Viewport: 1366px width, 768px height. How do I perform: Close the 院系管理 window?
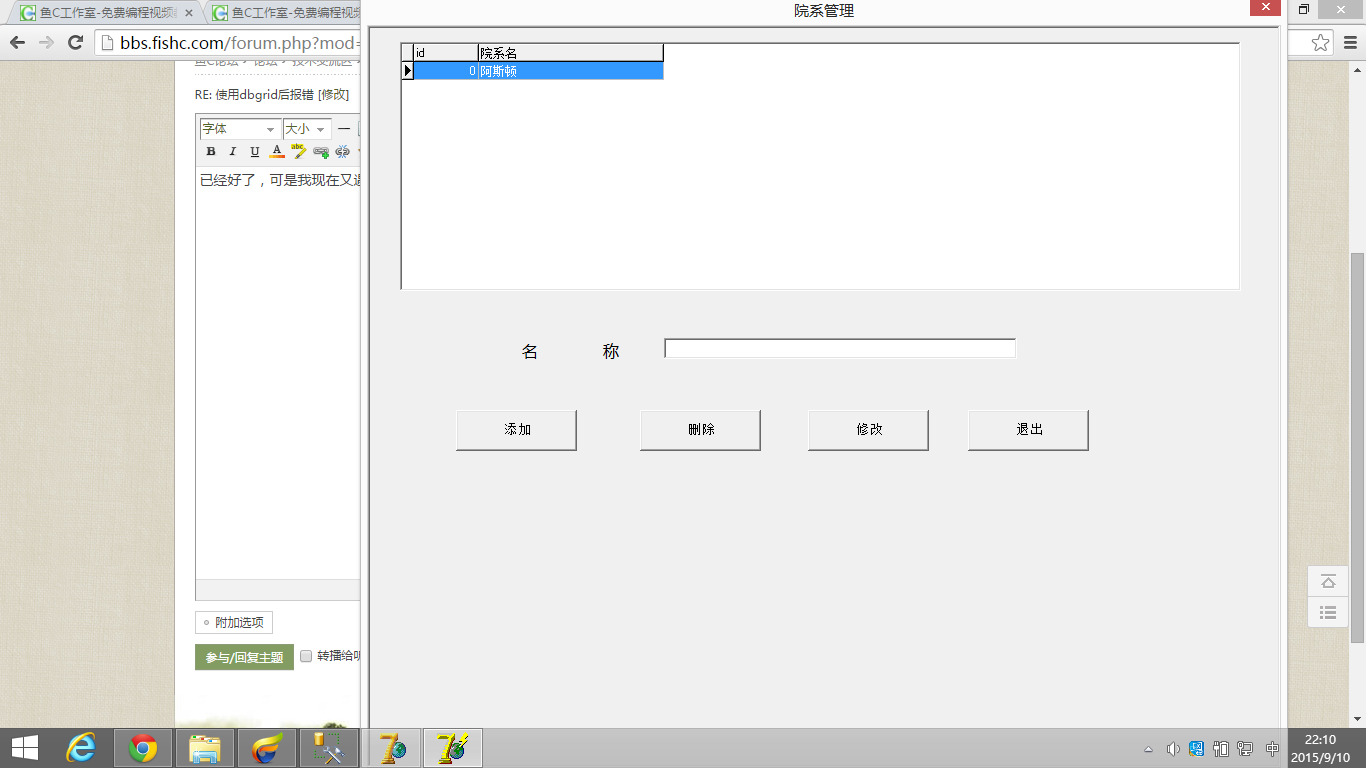pyautogui.click(x=1265, y=7)
